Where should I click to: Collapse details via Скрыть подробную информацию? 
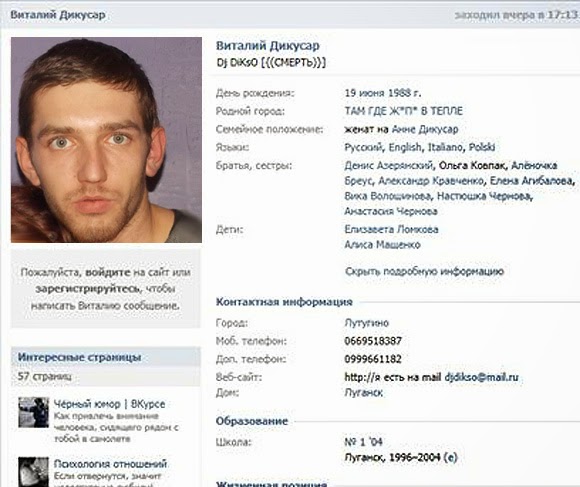coord(424,271)
